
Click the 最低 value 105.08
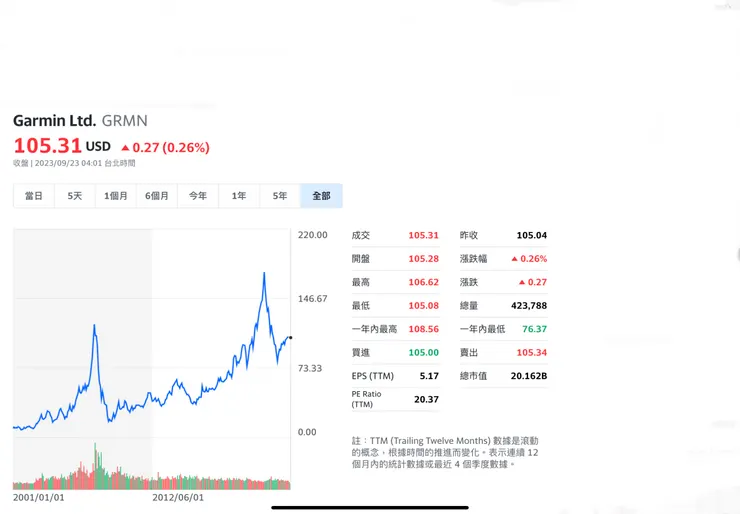click(x=423, y=305)
